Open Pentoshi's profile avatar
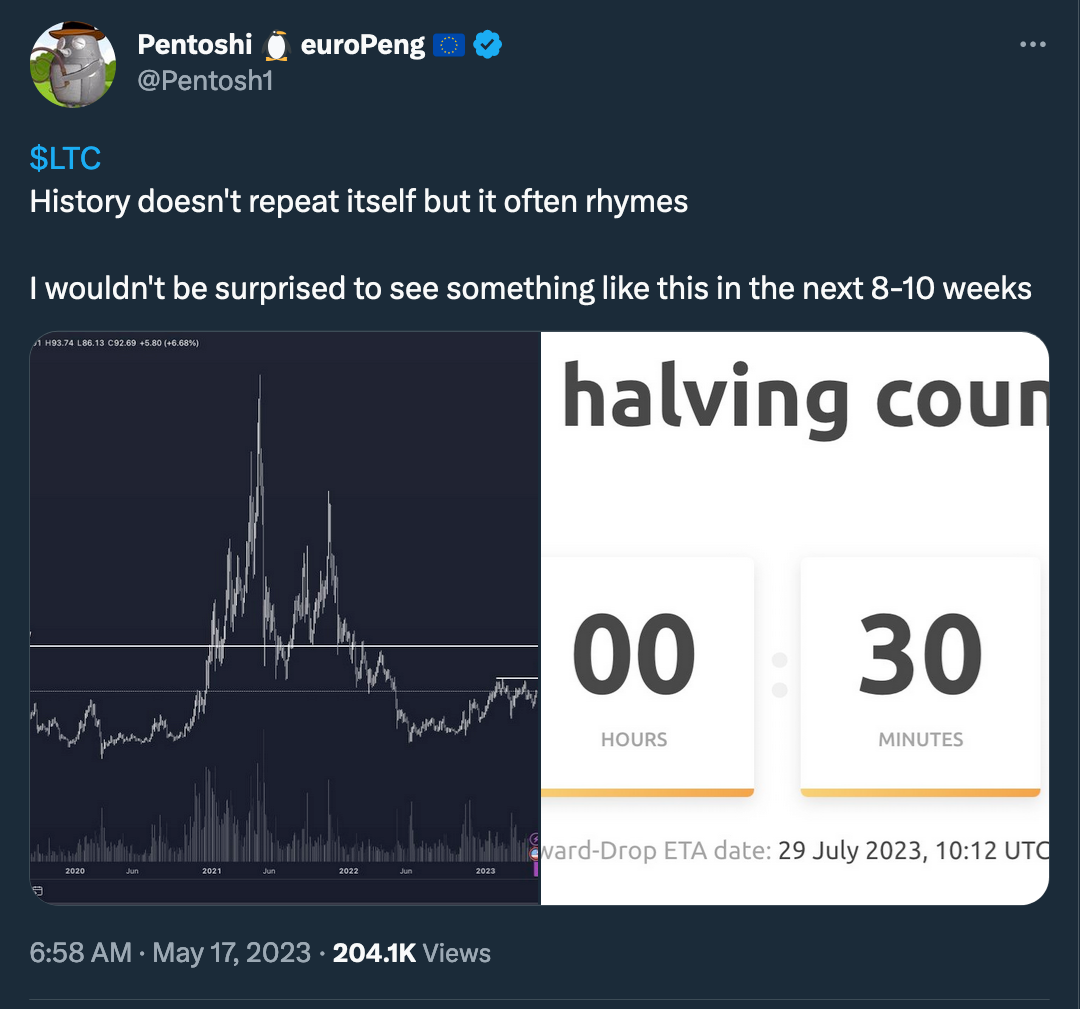The height and width of the screenshot is (1018, 1088). pyautogui.click(x=73, y=64)
